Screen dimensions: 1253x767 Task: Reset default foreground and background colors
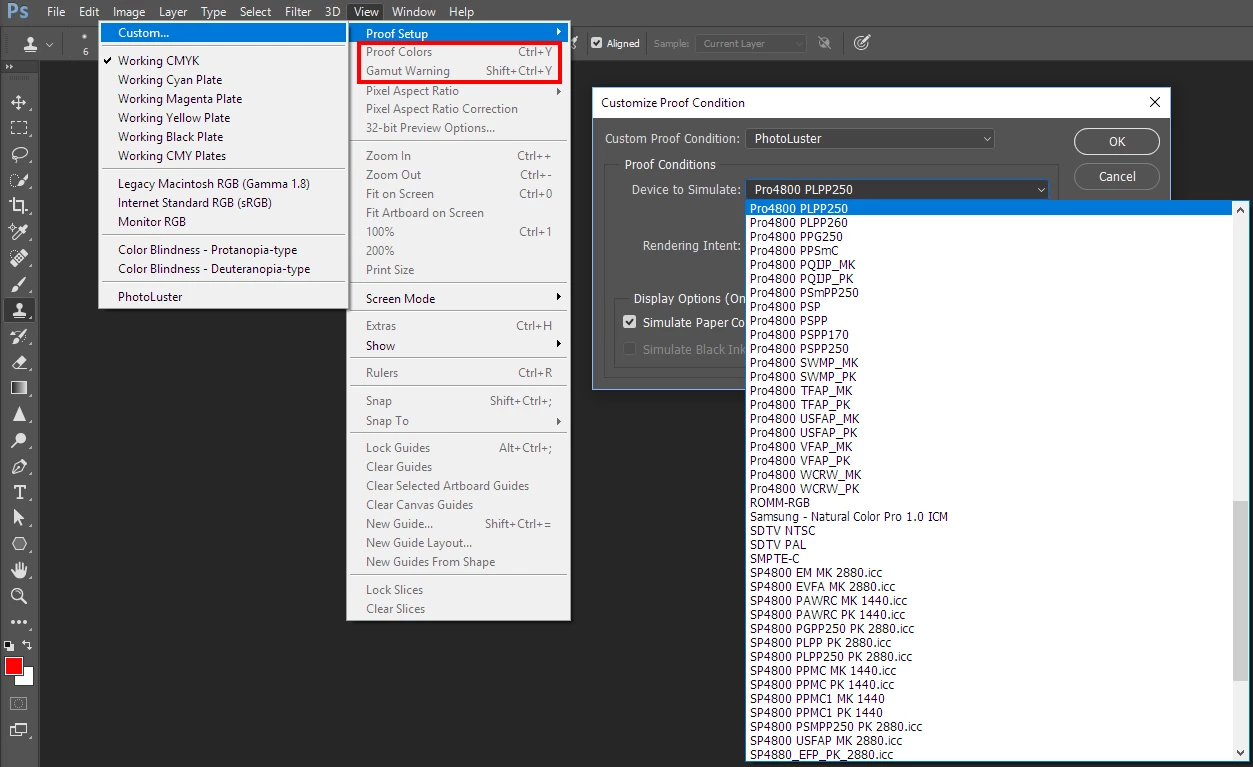tap(9, 645)
